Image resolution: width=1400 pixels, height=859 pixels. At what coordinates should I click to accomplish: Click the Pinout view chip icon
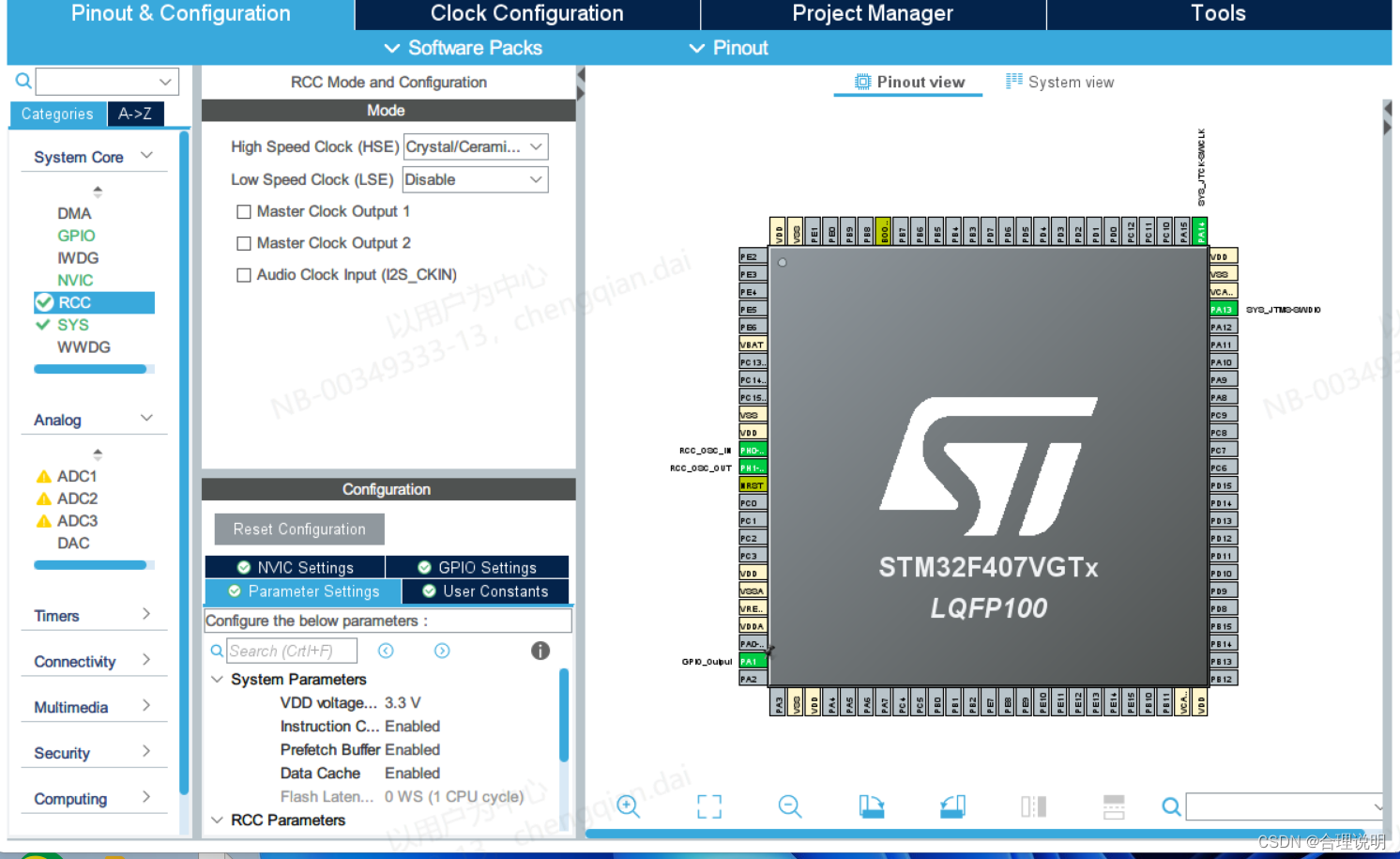coord(862,82)
